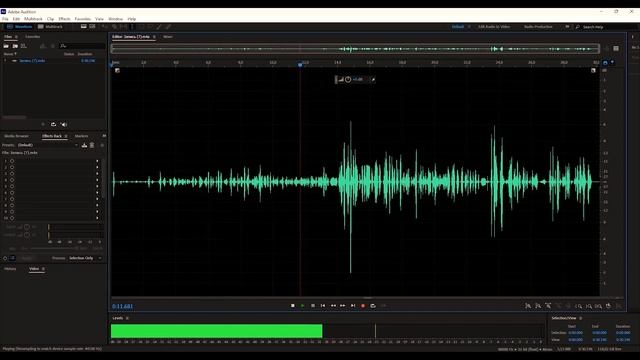
Task: Click the Fast Forward transport button
Action: tap(343, 306)
